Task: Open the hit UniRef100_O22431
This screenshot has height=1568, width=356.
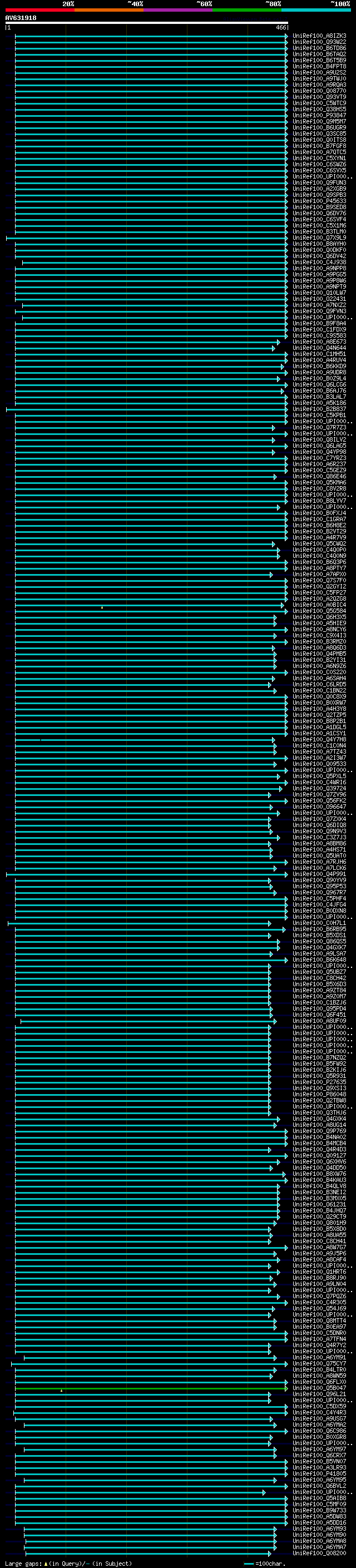Action: coord(319,299)
